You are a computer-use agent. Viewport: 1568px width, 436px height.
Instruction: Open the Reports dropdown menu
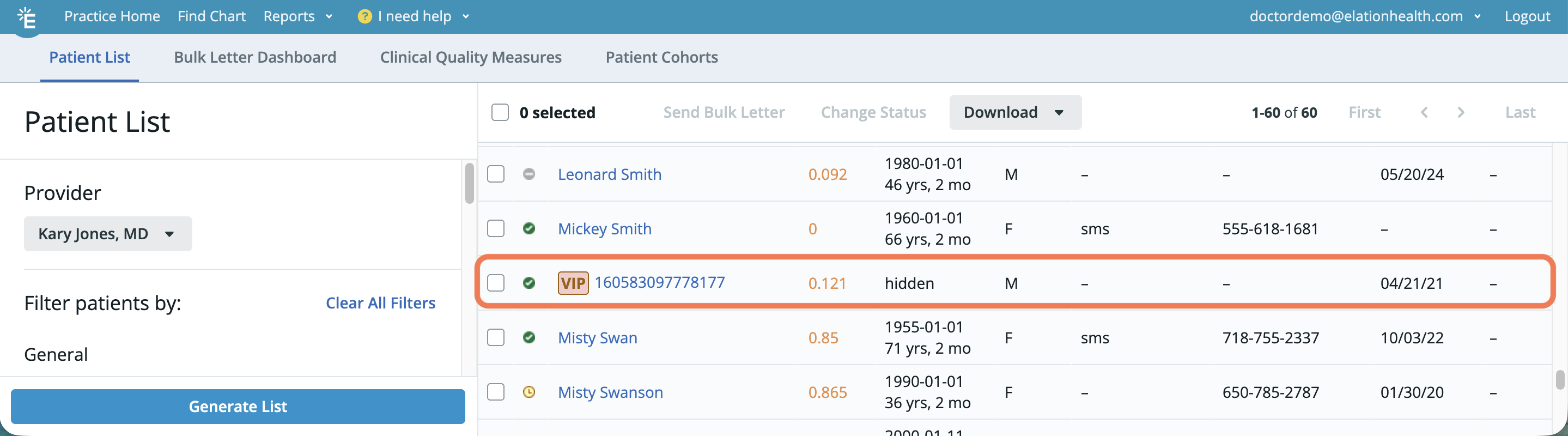pyautogui.click(x=297, y=16)
